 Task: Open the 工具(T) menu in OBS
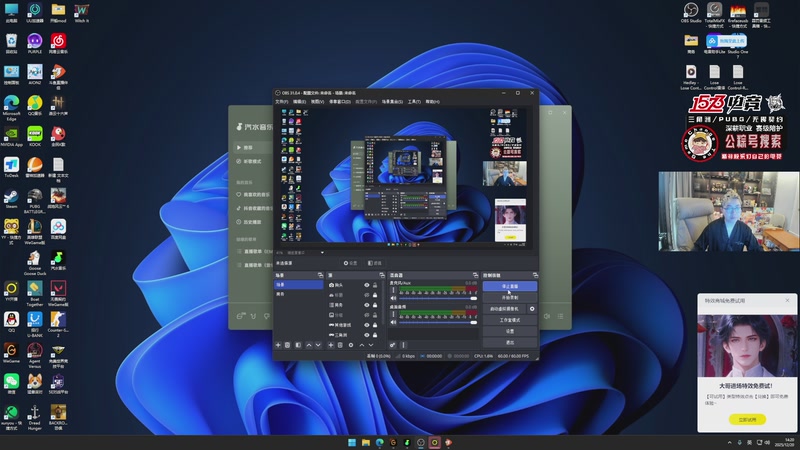(x=414, y=102)
